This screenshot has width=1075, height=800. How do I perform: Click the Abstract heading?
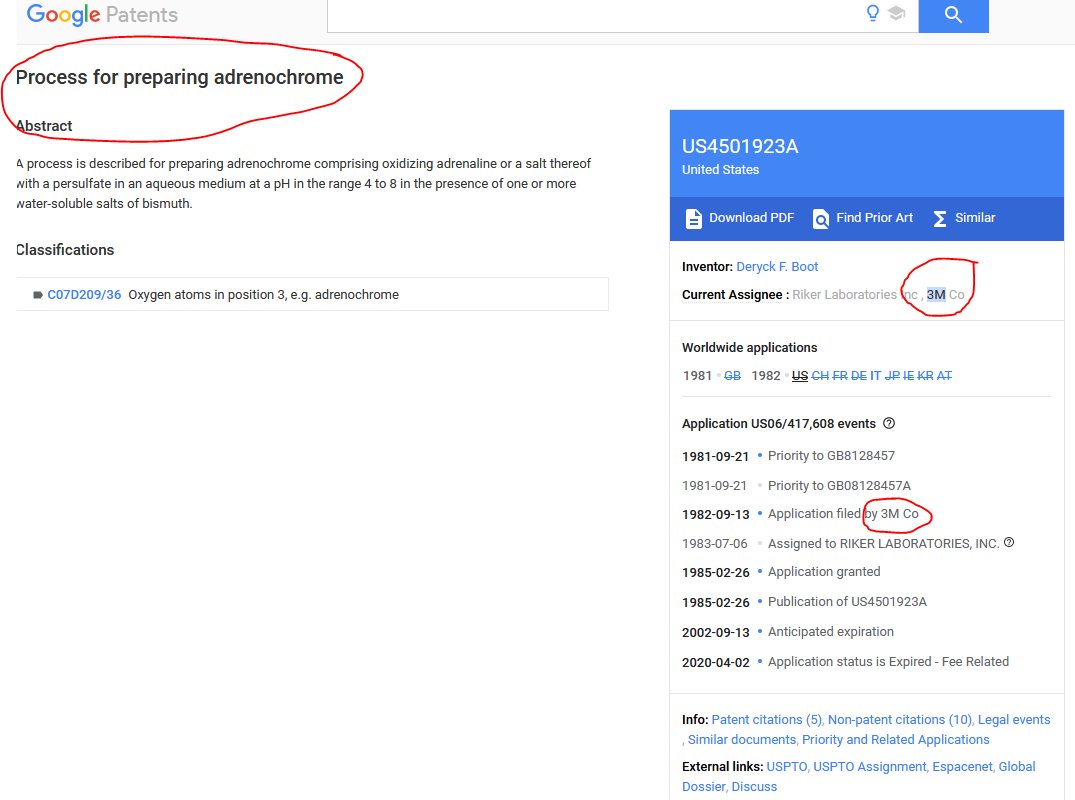(44, 126)
